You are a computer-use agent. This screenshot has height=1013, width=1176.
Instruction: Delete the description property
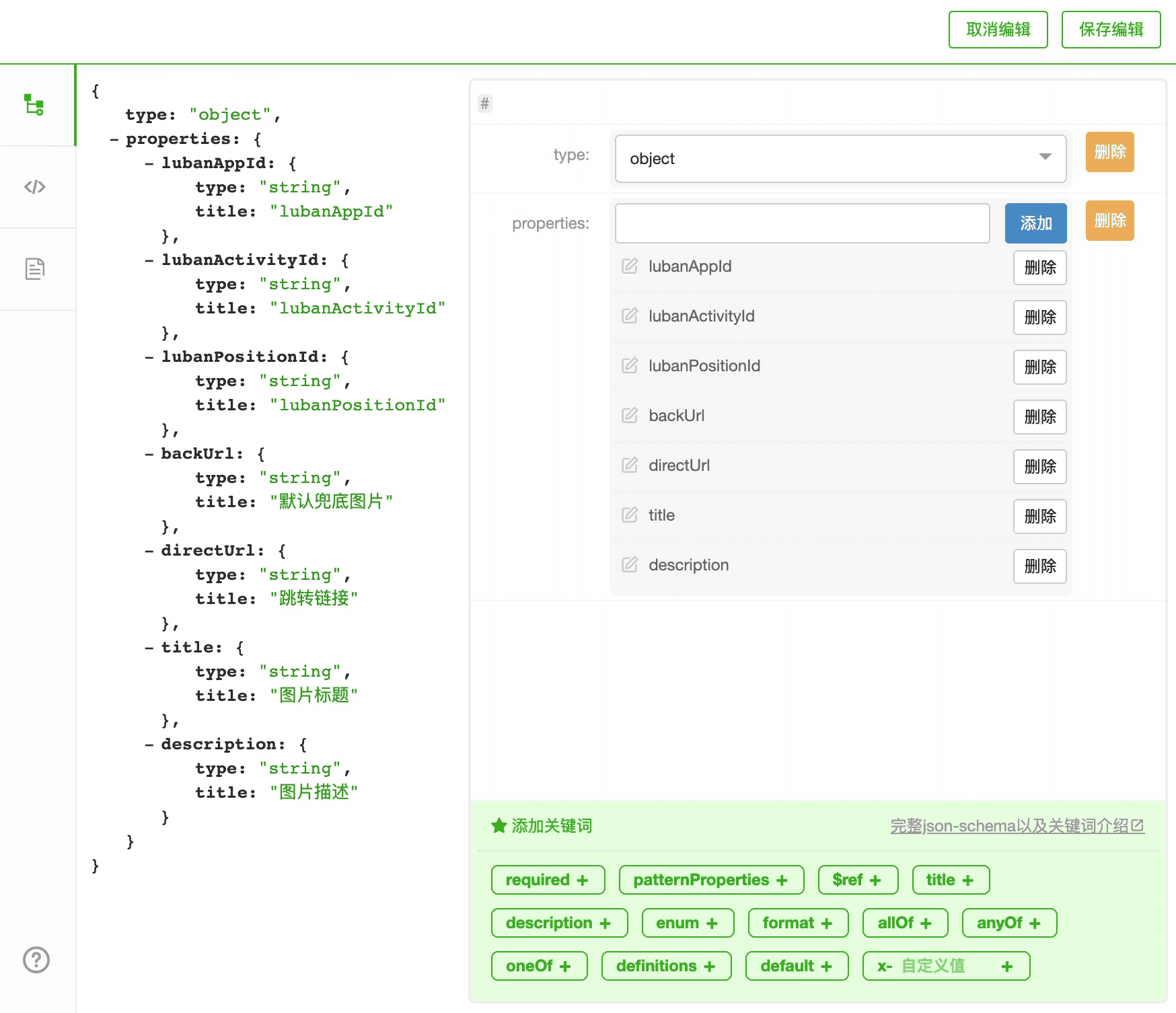click(1040, 566)
